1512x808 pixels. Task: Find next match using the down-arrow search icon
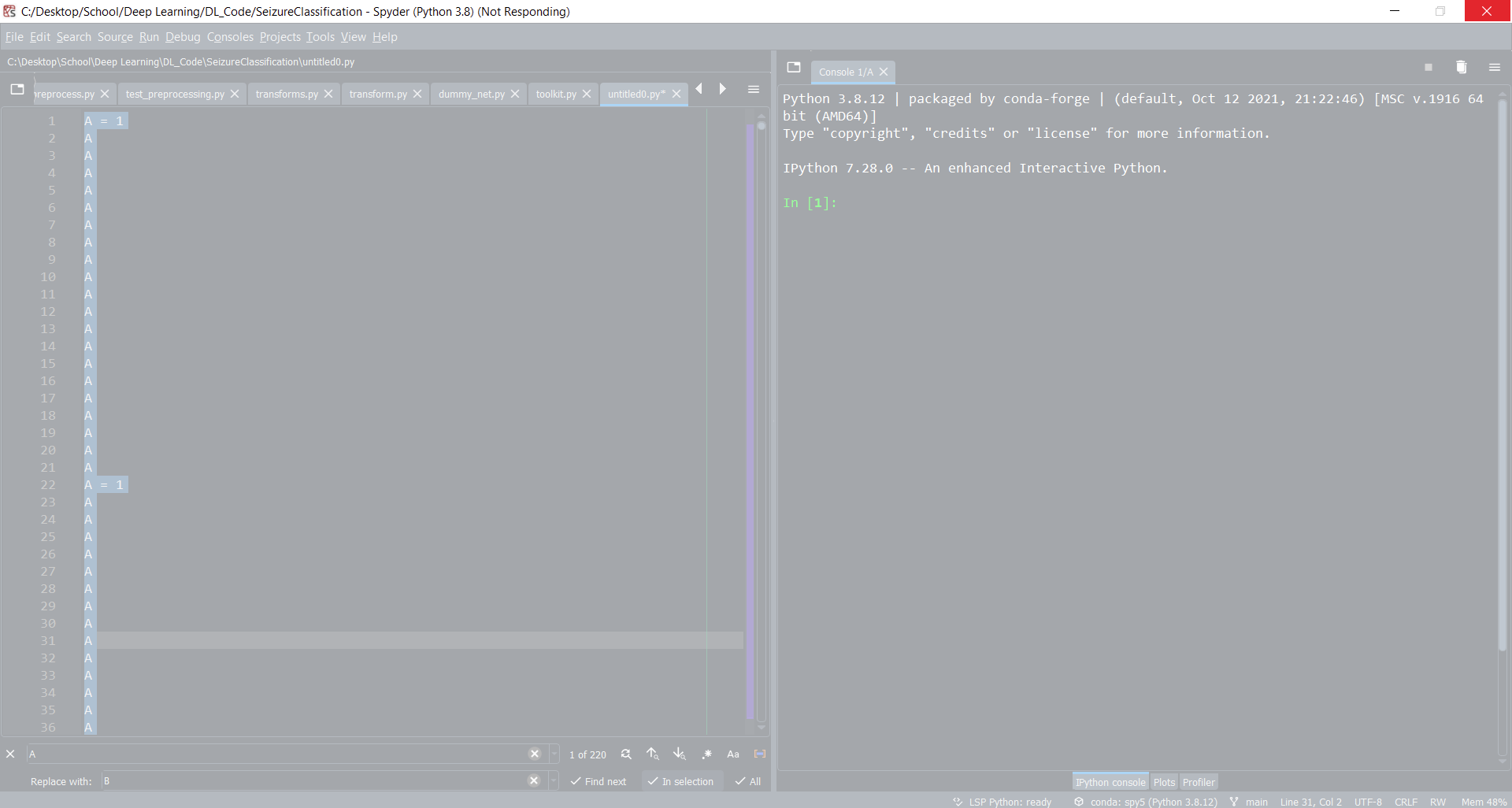pyautogui.click(x=680, y=754)
